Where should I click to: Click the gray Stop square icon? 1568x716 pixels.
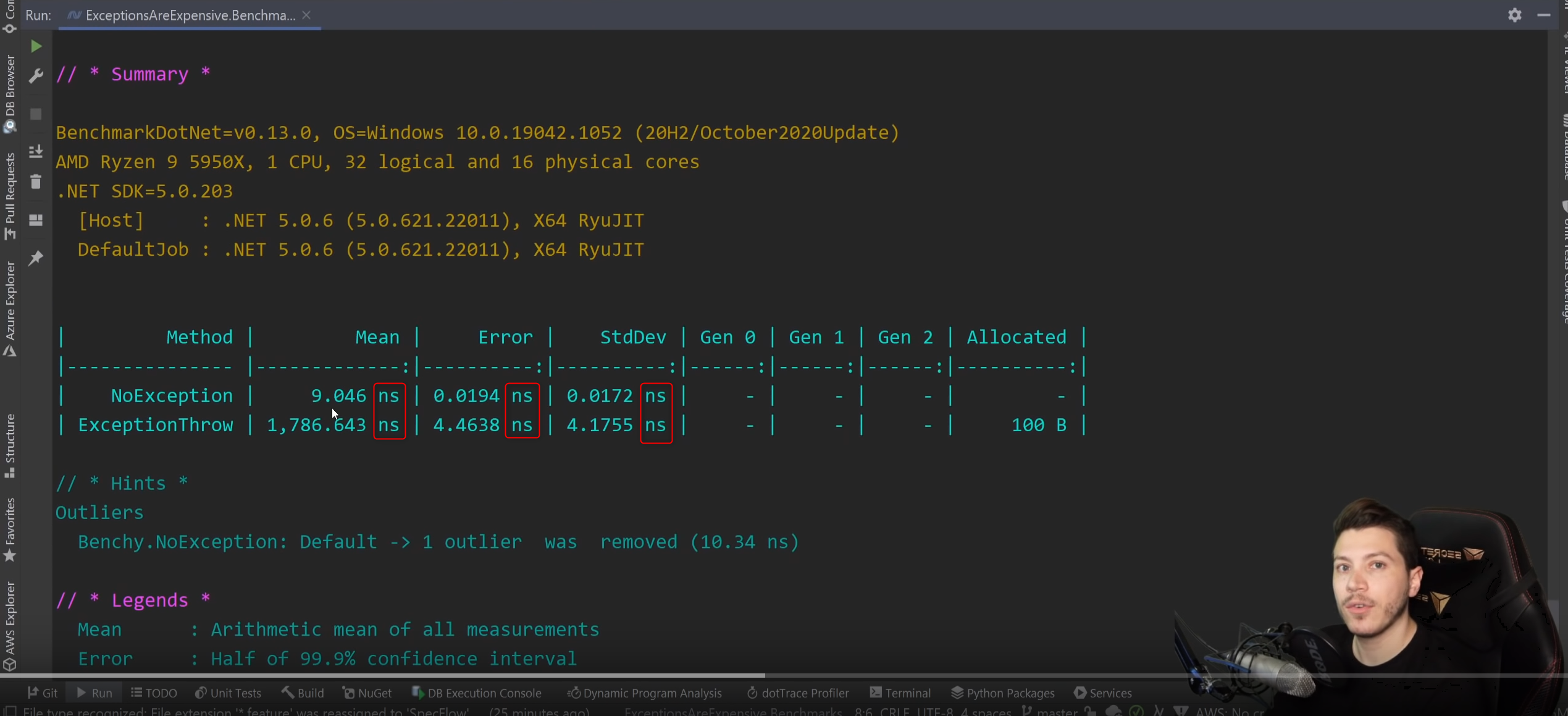[x=36, y=114]
